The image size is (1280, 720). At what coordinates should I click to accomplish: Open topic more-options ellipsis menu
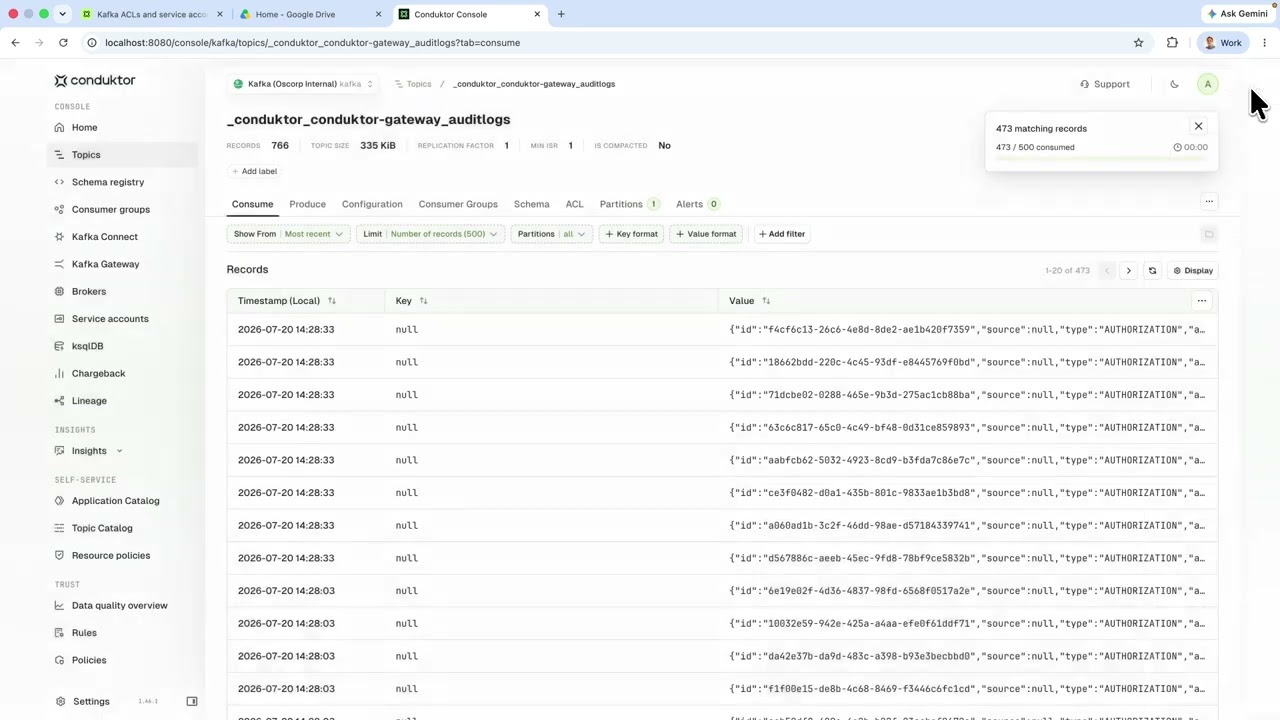point(1209,202)
